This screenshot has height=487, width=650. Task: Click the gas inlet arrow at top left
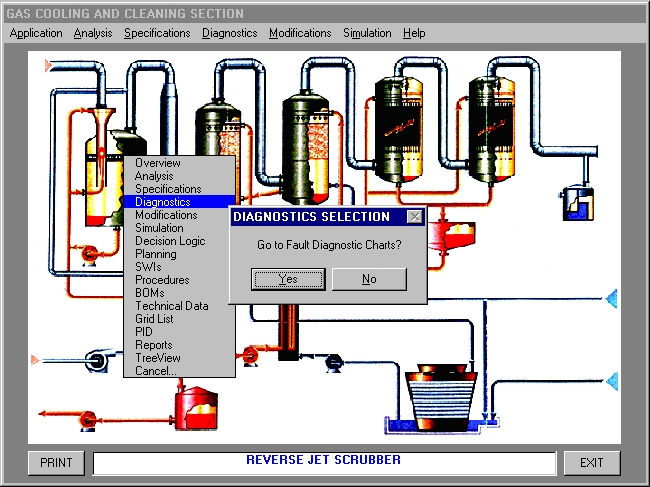[x=49, y=65]
